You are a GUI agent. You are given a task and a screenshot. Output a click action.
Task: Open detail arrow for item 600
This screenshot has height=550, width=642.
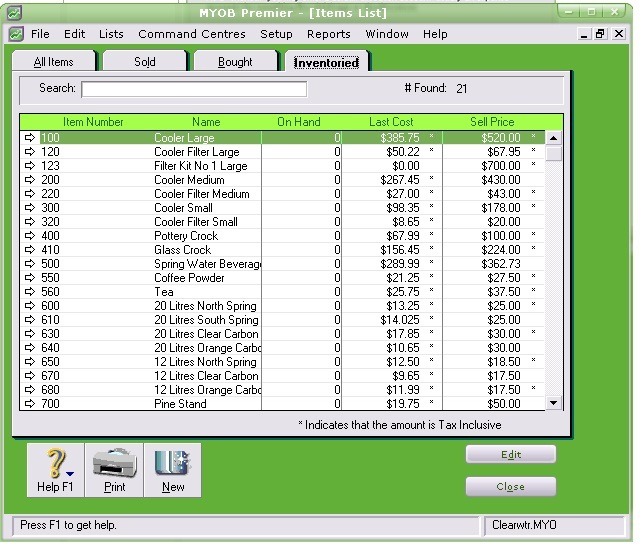coord(30,306)
